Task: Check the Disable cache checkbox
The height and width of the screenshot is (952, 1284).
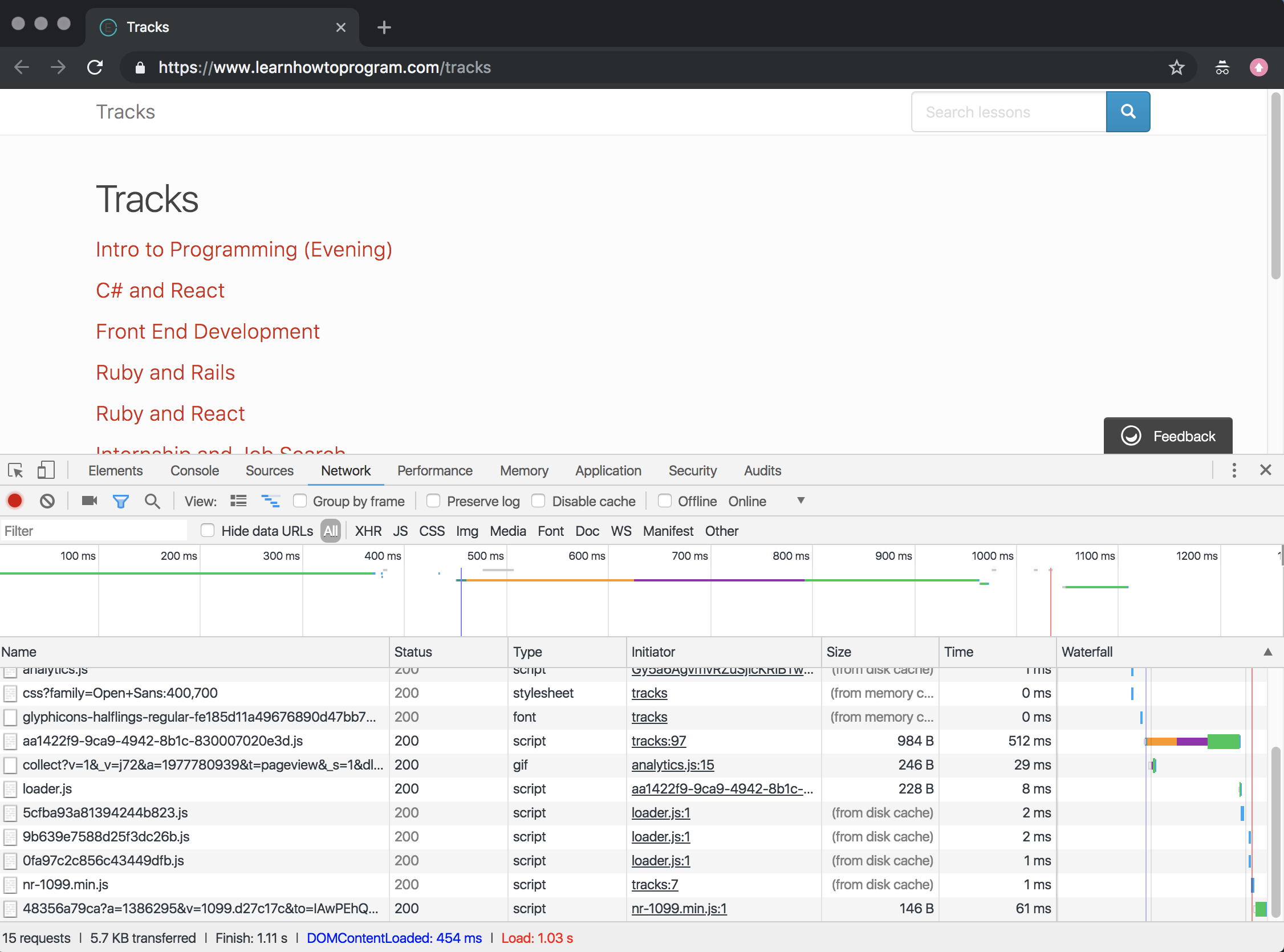Action: [x=538, y=501]
